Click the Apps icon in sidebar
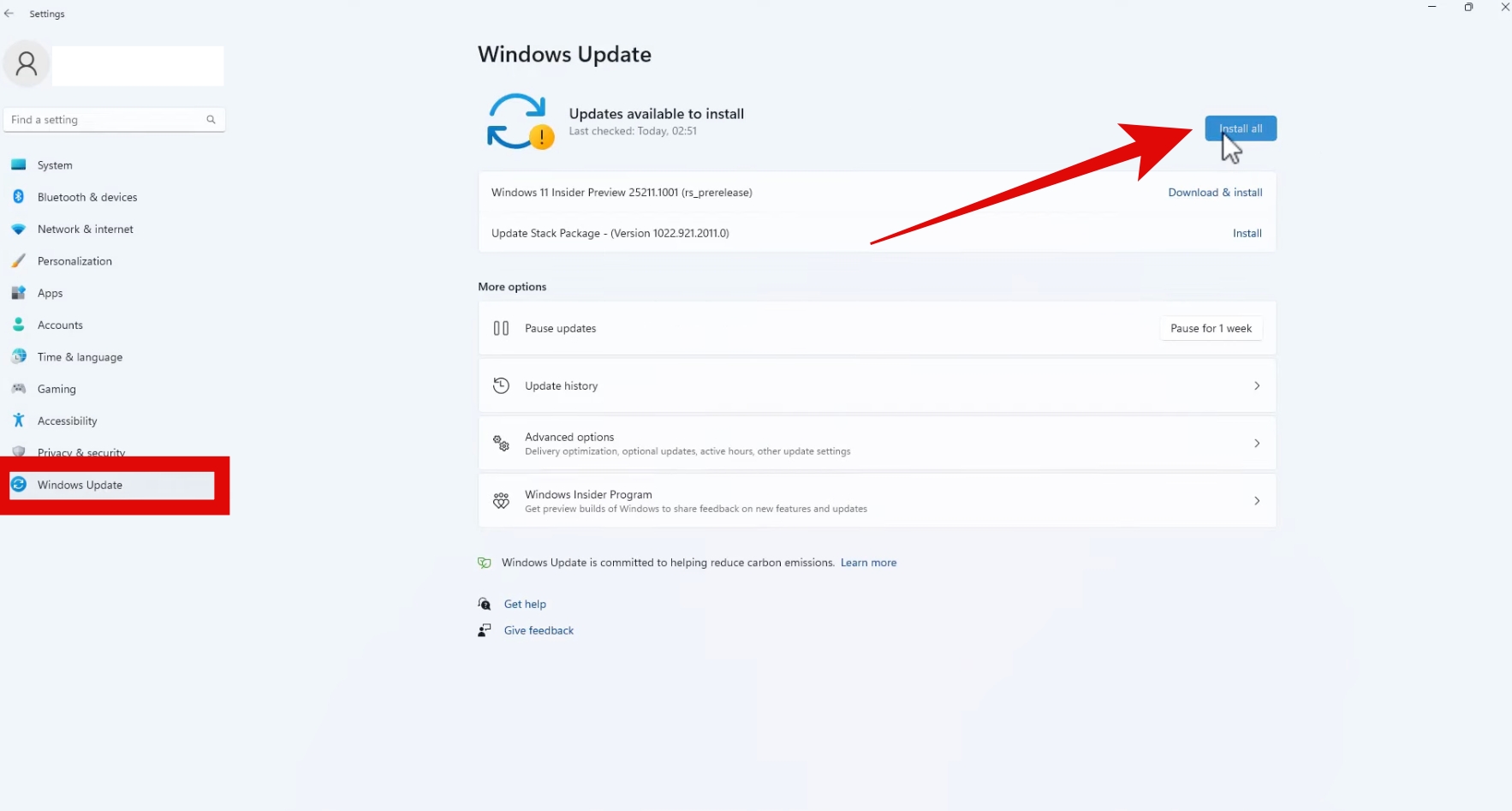 tap(19, 293)
